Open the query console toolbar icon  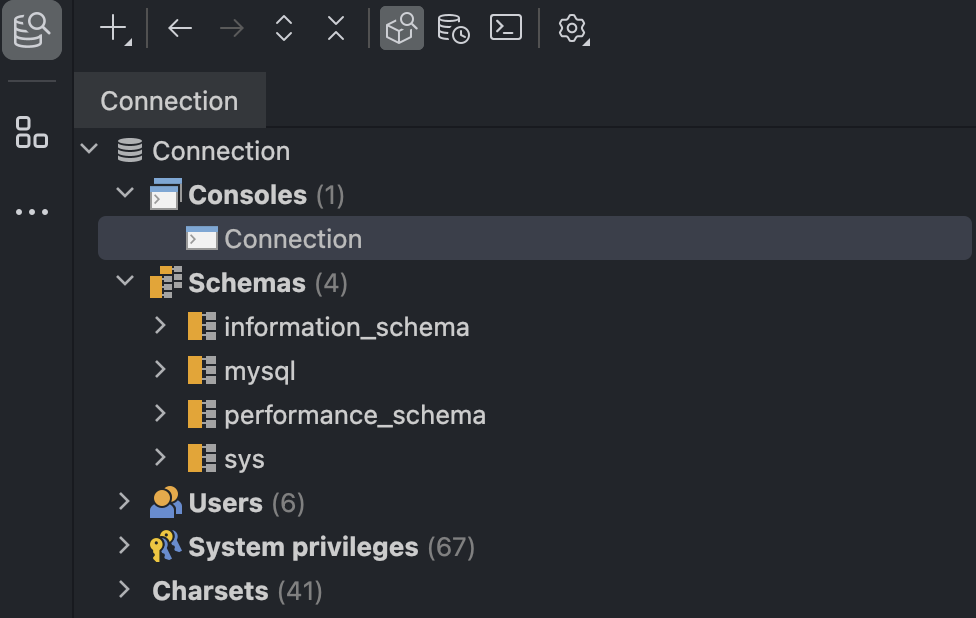[506, 28]
